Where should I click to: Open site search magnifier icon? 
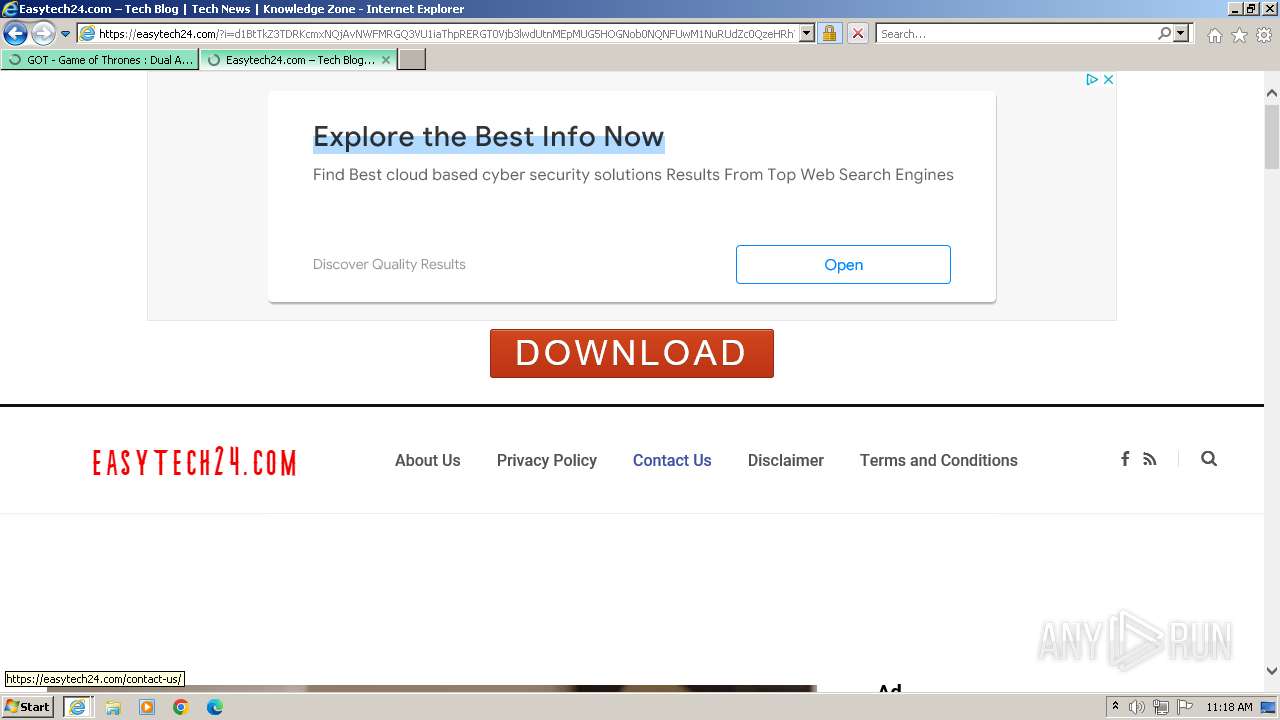point(1209,459)
